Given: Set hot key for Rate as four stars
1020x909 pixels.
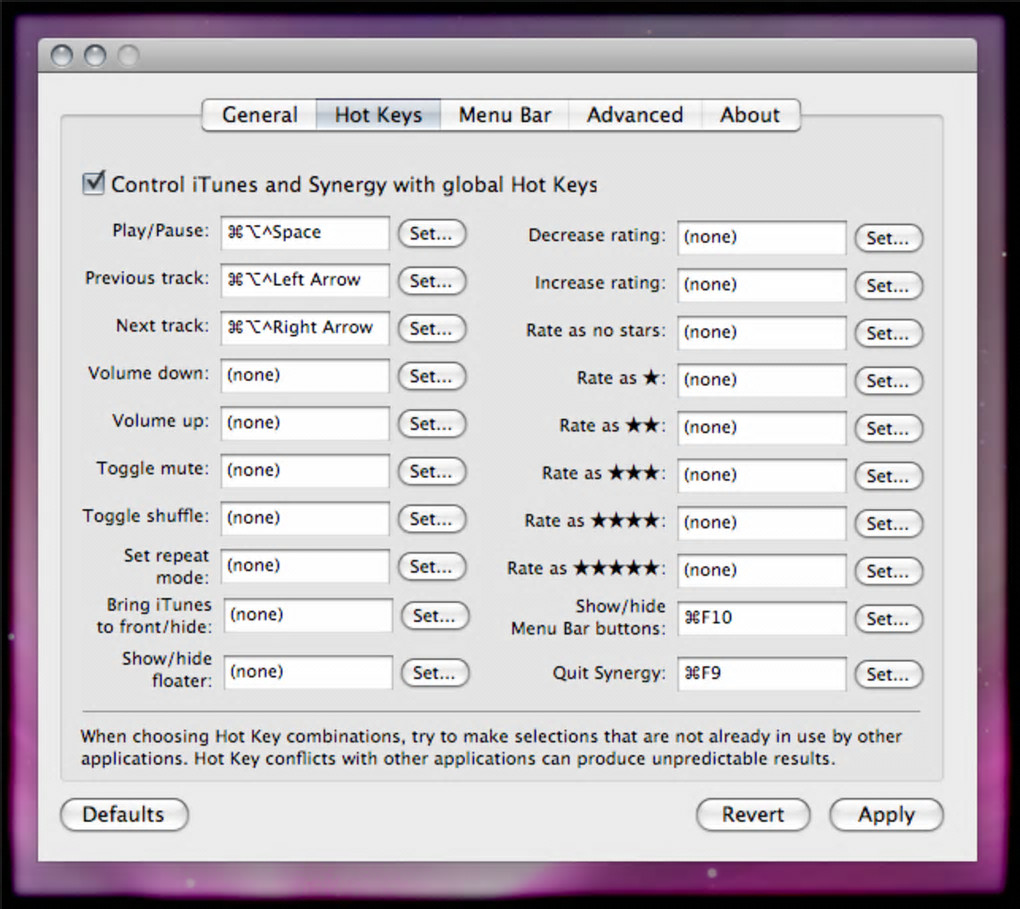Looking at the screenshot, I should [889, 522].
